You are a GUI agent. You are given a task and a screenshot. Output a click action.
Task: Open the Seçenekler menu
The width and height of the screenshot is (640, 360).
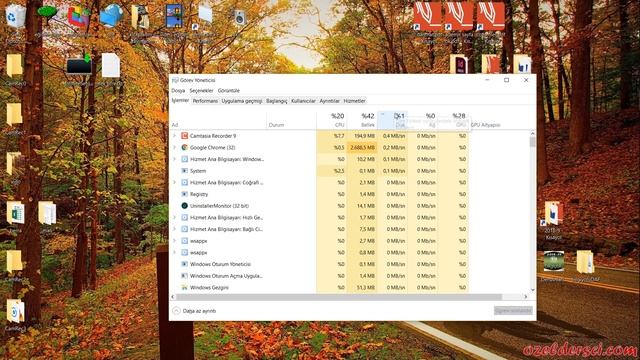(x=201, y=91)
